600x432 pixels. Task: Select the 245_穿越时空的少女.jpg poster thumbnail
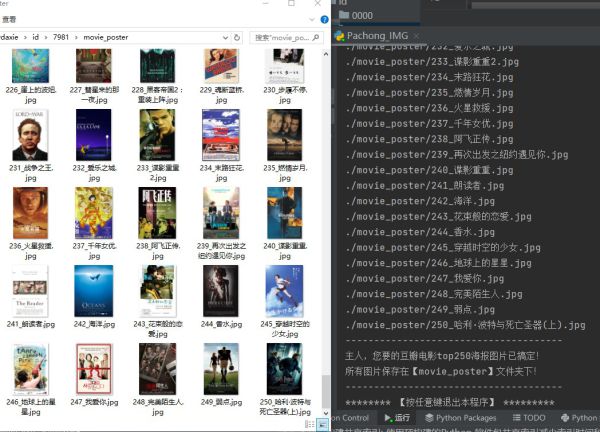coord(284,290)
